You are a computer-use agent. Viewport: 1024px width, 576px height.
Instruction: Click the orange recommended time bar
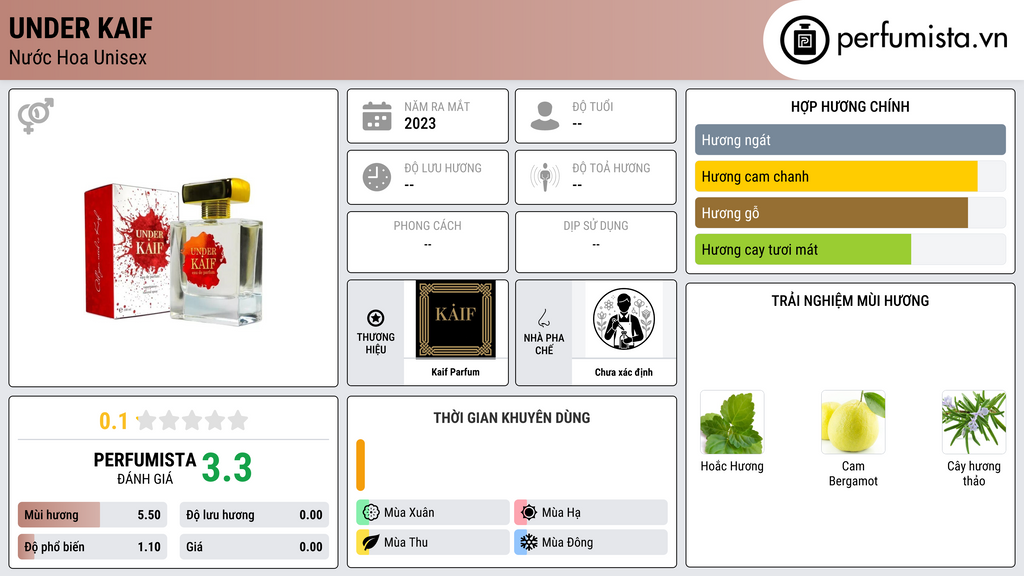click(360, 465)
